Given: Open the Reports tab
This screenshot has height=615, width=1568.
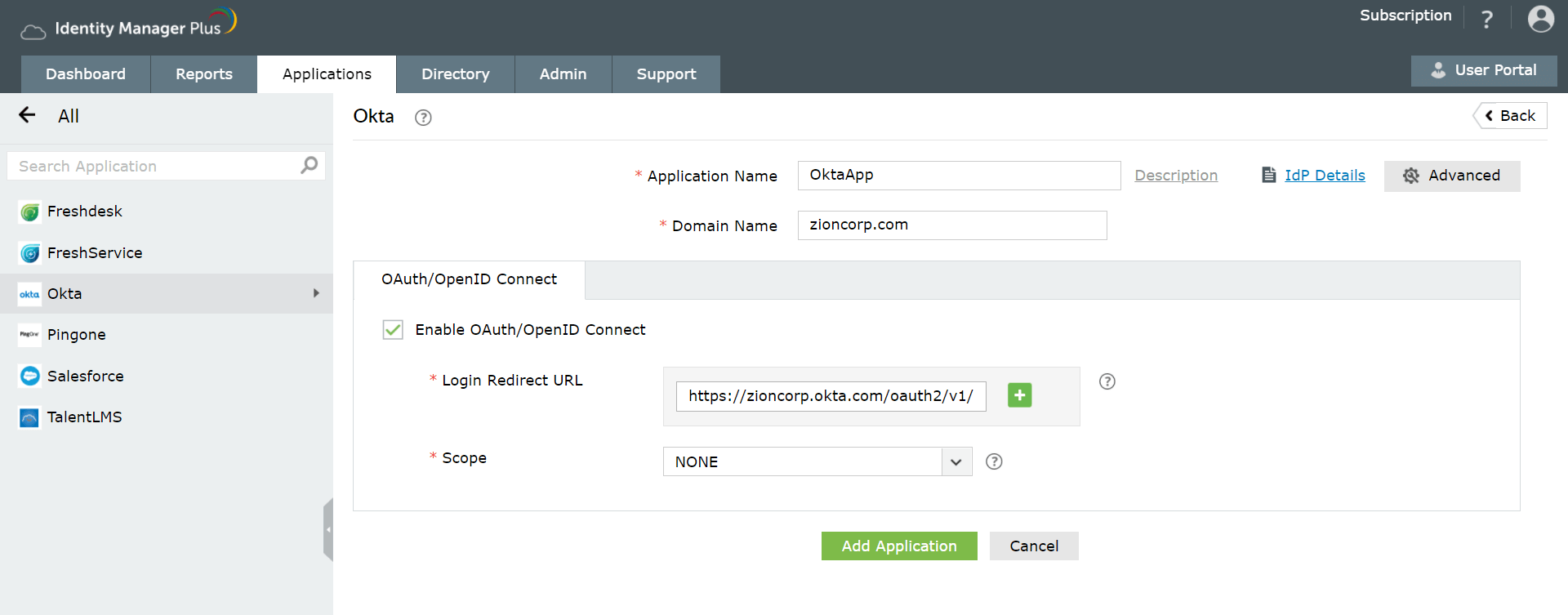Looking at the screenshot, I should (203, 74).
